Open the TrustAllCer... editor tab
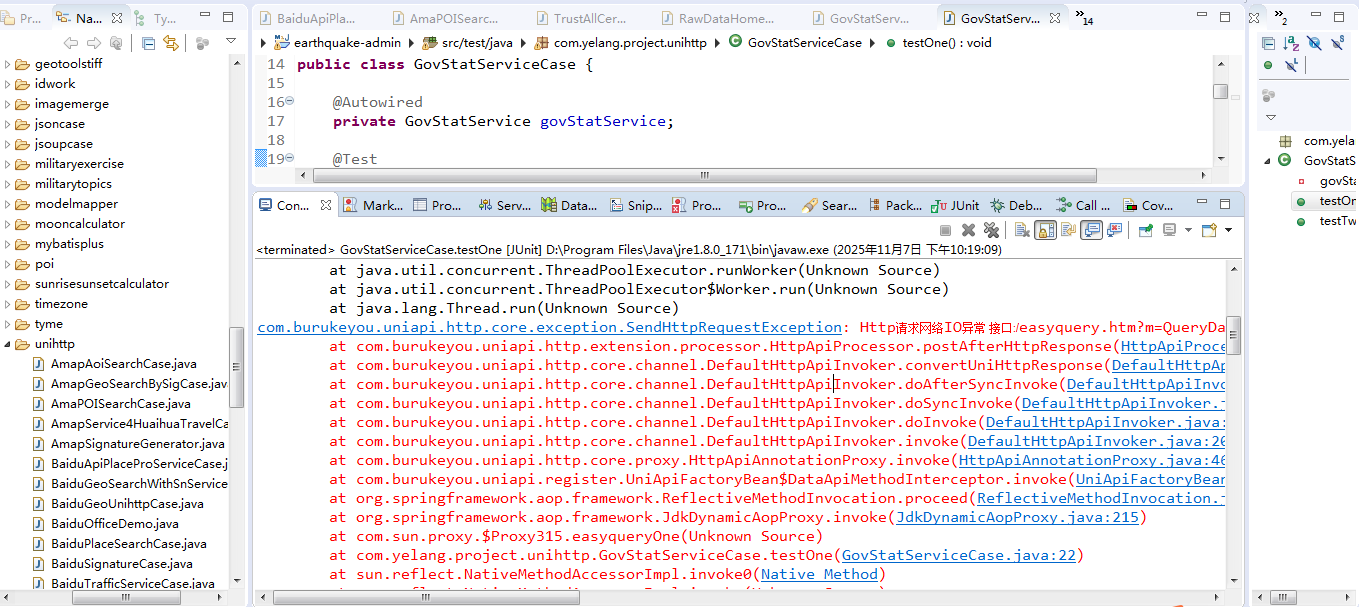 [x=582, y=18]
